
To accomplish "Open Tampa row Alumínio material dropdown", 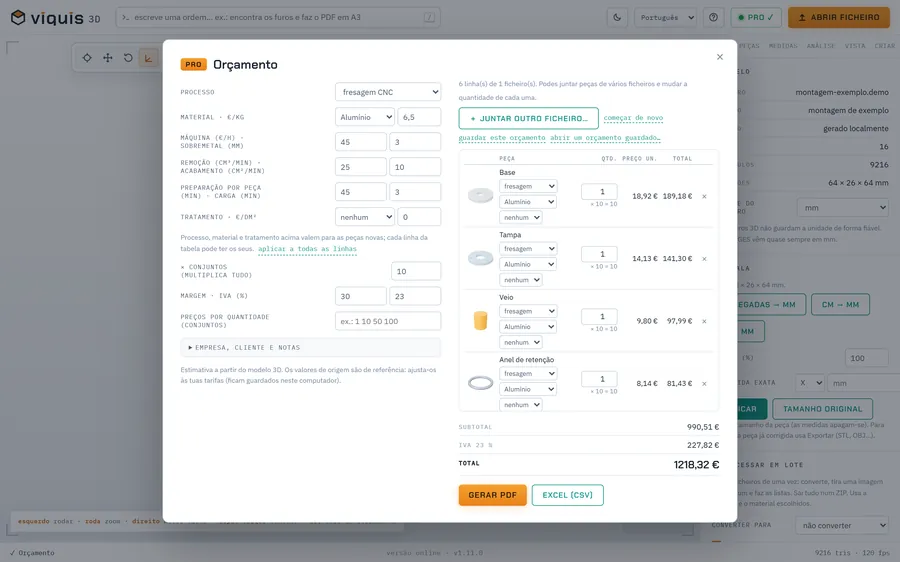I will (x=528, y=264).
